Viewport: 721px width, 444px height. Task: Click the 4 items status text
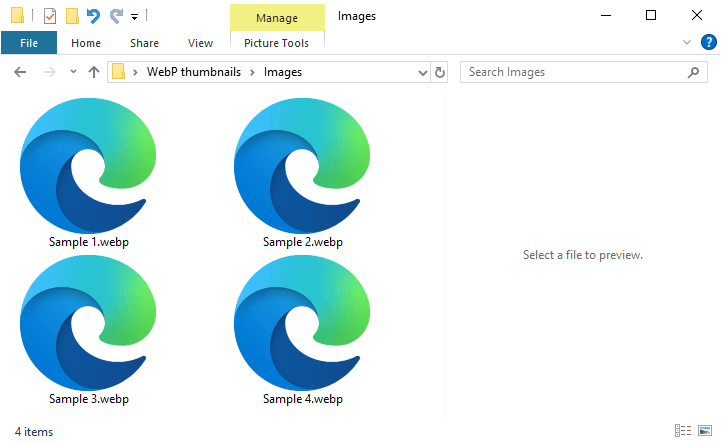[x=34, y=432]
